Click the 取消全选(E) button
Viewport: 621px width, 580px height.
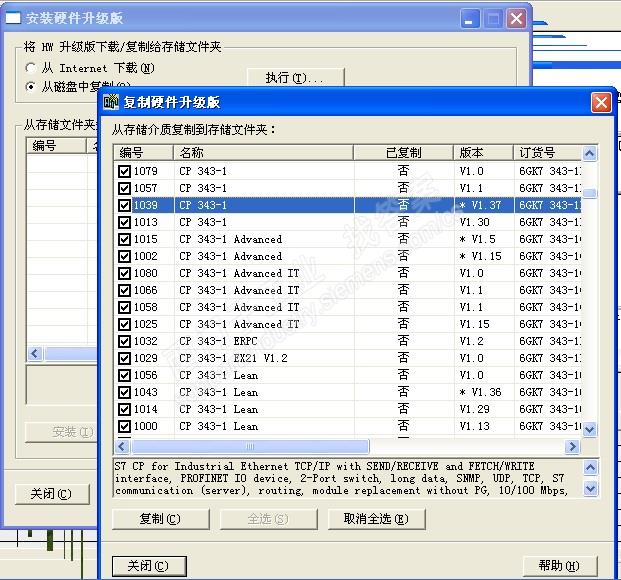pyautogui.click(x=376, y=519)
